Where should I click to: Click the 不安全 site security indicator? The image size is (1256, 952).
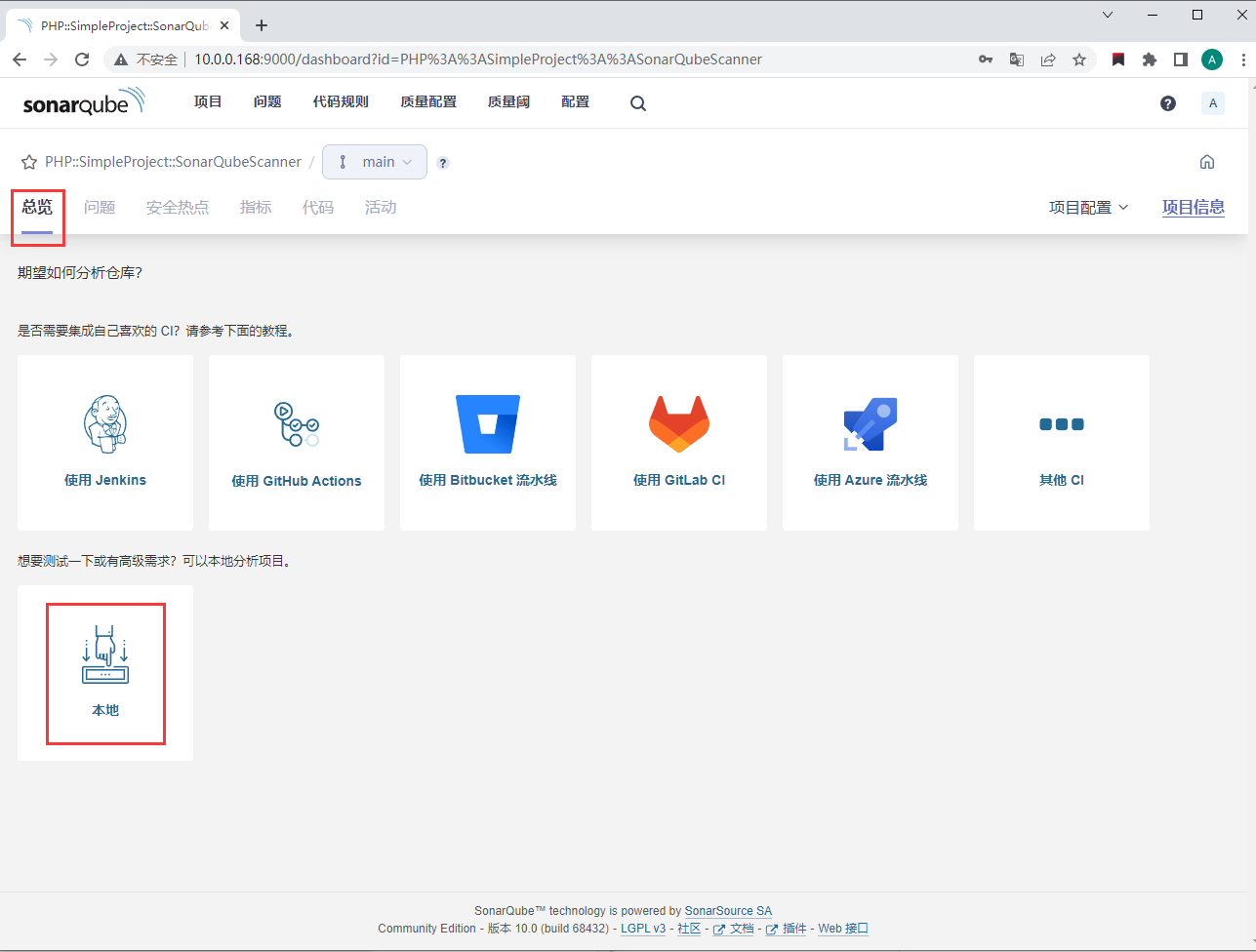point(146,59)
